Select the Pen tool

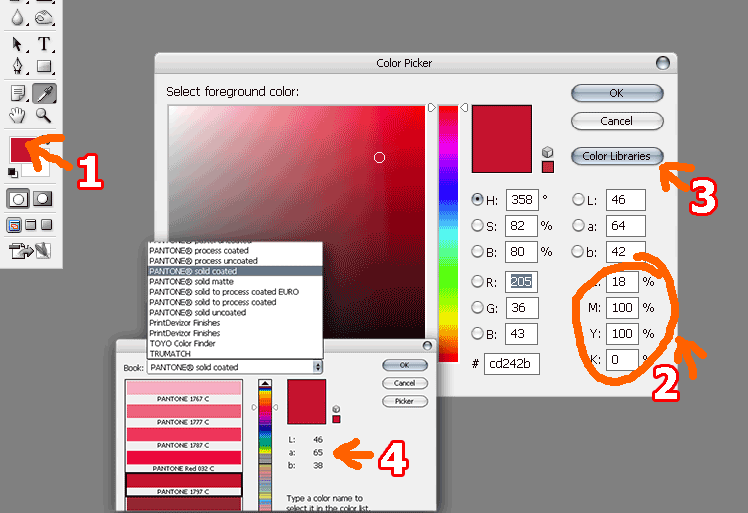coord(18,66)
